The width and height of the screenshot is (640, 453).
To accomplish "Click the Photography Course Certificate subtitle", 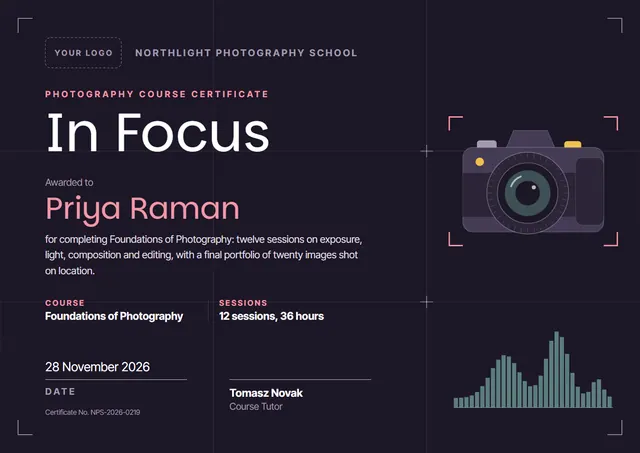I will (157, 94).
